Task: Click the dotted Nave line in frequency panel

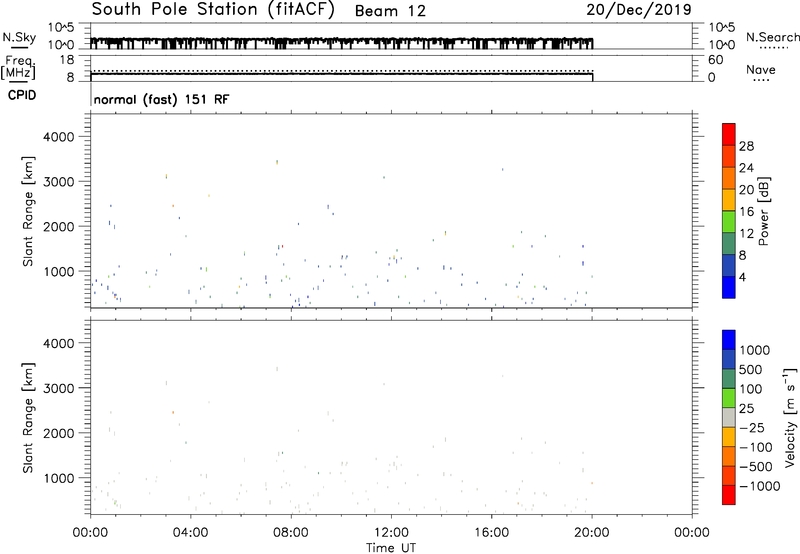Action: (x=341, y=71)
